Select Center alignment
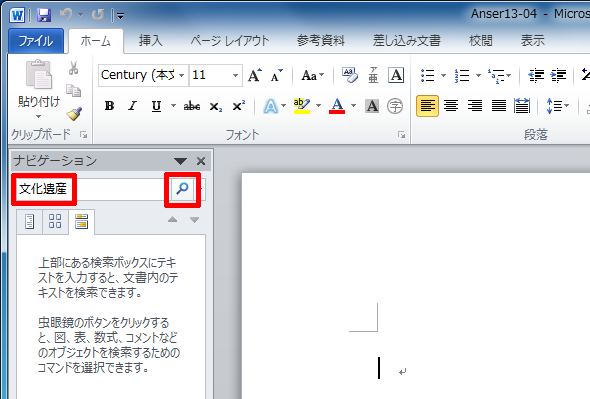 pyautogui.click(x=451, y=106)
